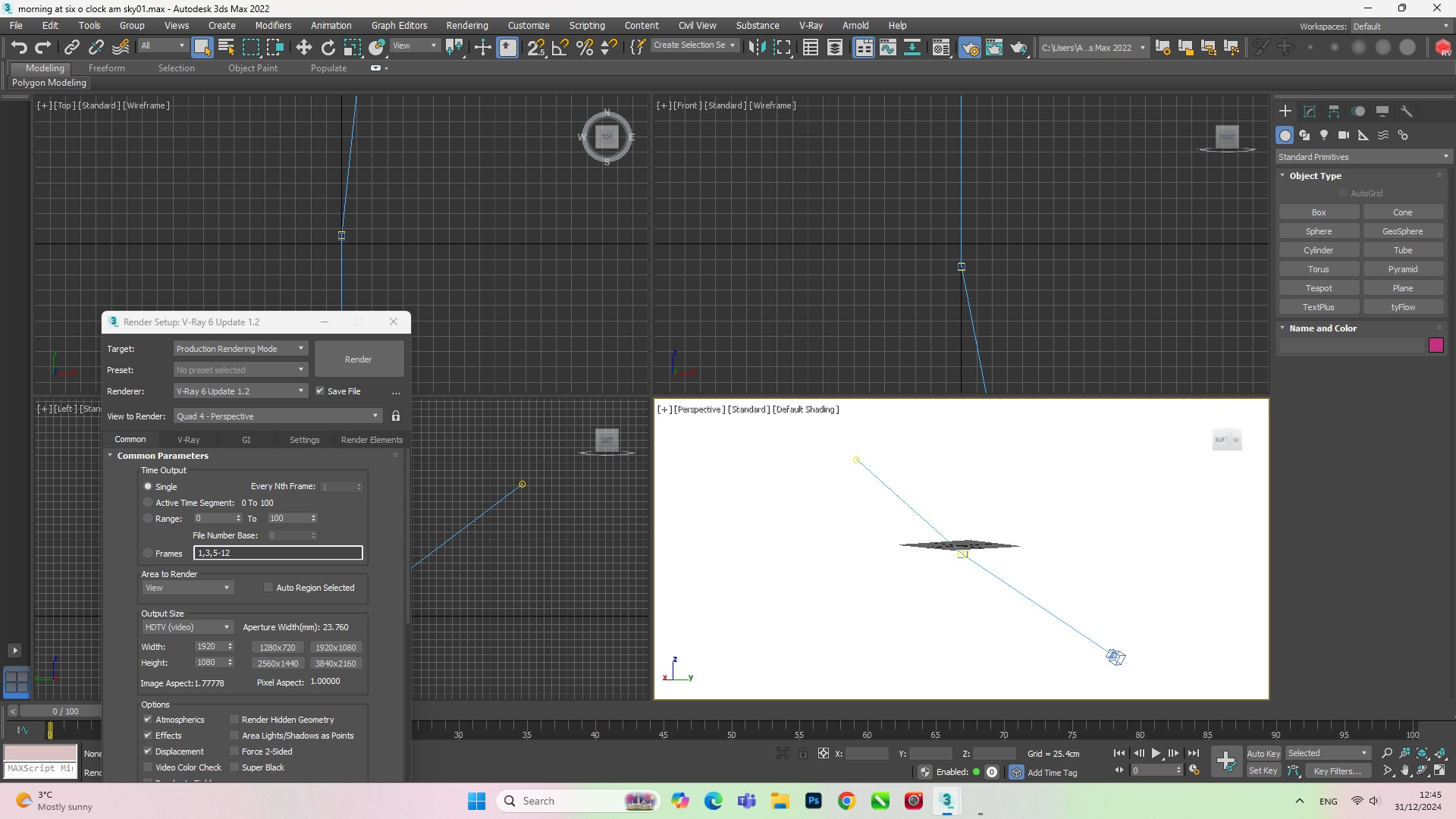Open Renderer V-Ray 6 dropdown
Screen dimensions: 1456x819
coord(240,391)
